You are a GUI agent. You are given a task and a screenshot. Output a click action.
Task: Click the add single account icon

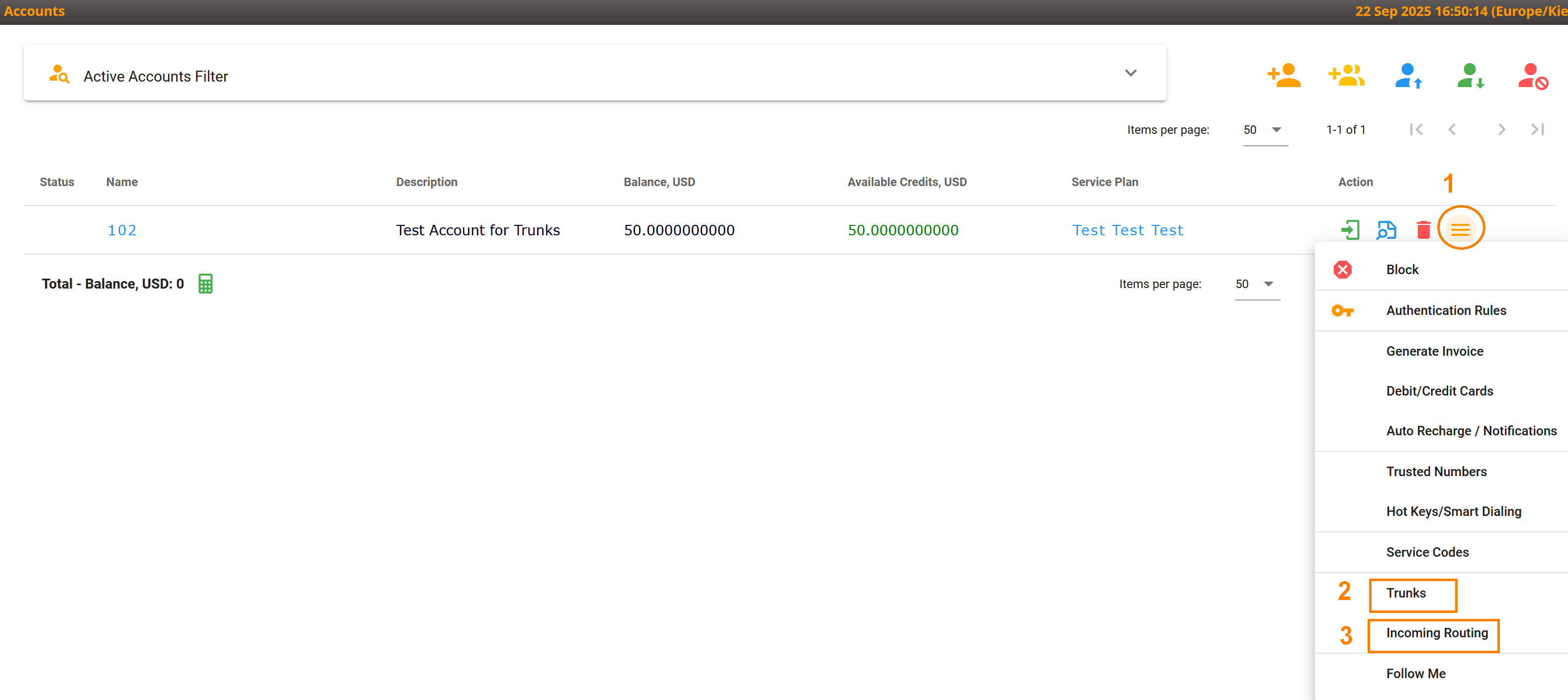(x=1284, y=76)
